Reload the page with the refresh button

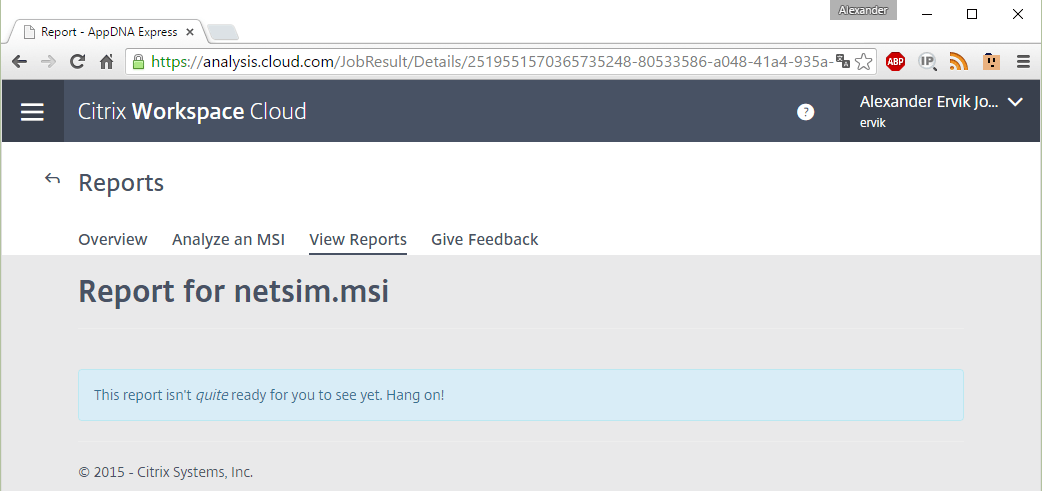[77, 62]
